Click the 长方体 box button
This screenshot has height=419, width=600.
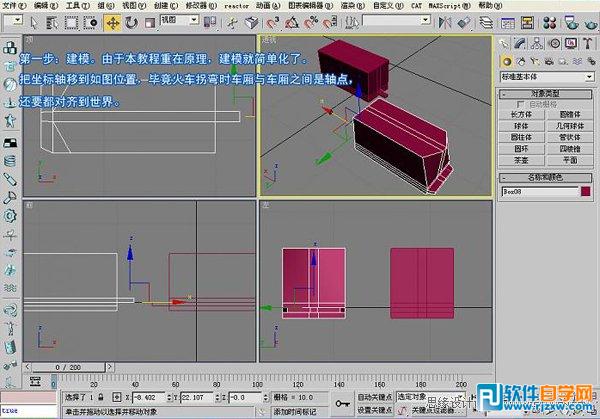coord(522,114)
